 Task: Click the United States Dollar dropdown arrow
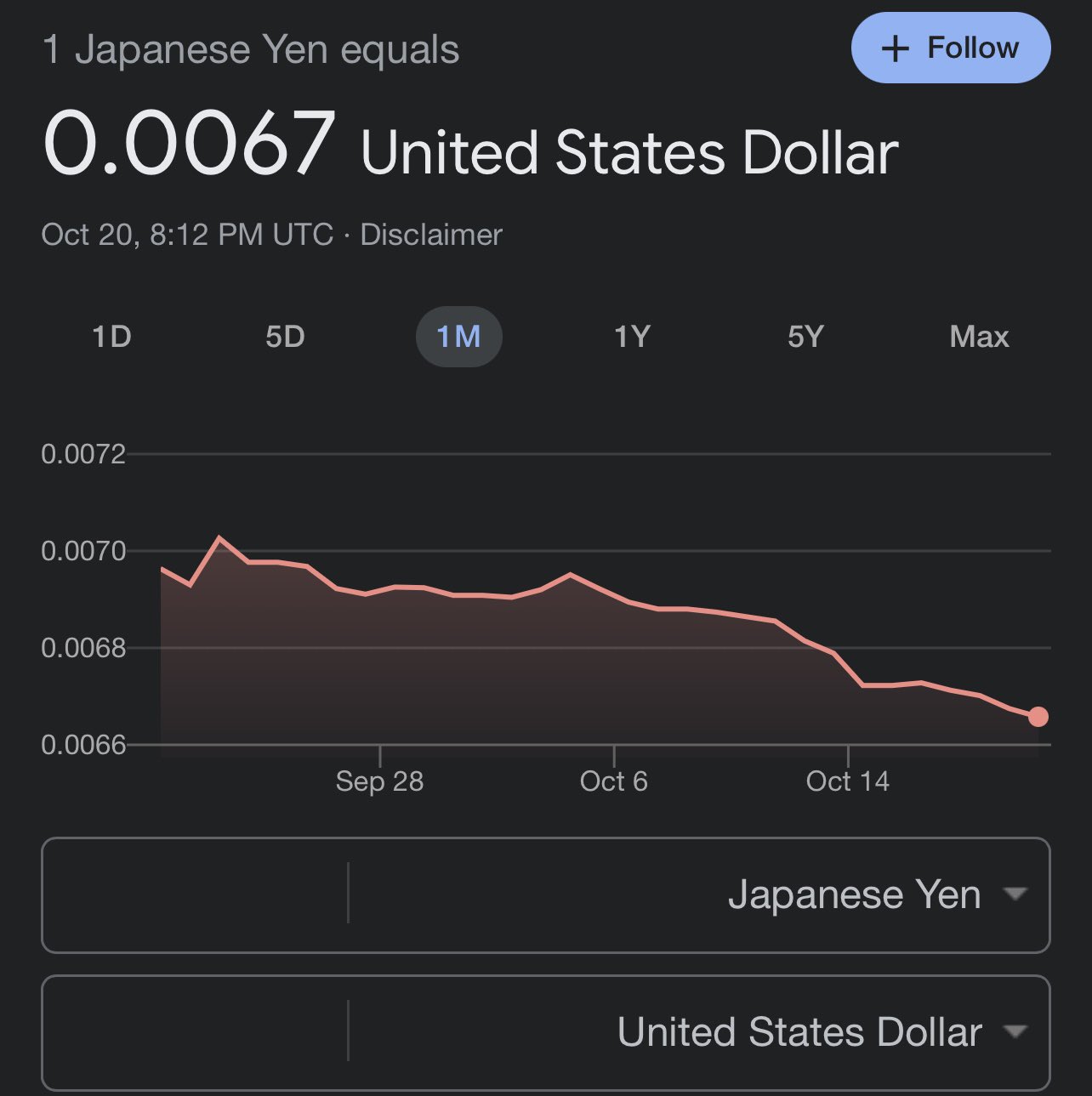(x=1015, y=1031)
